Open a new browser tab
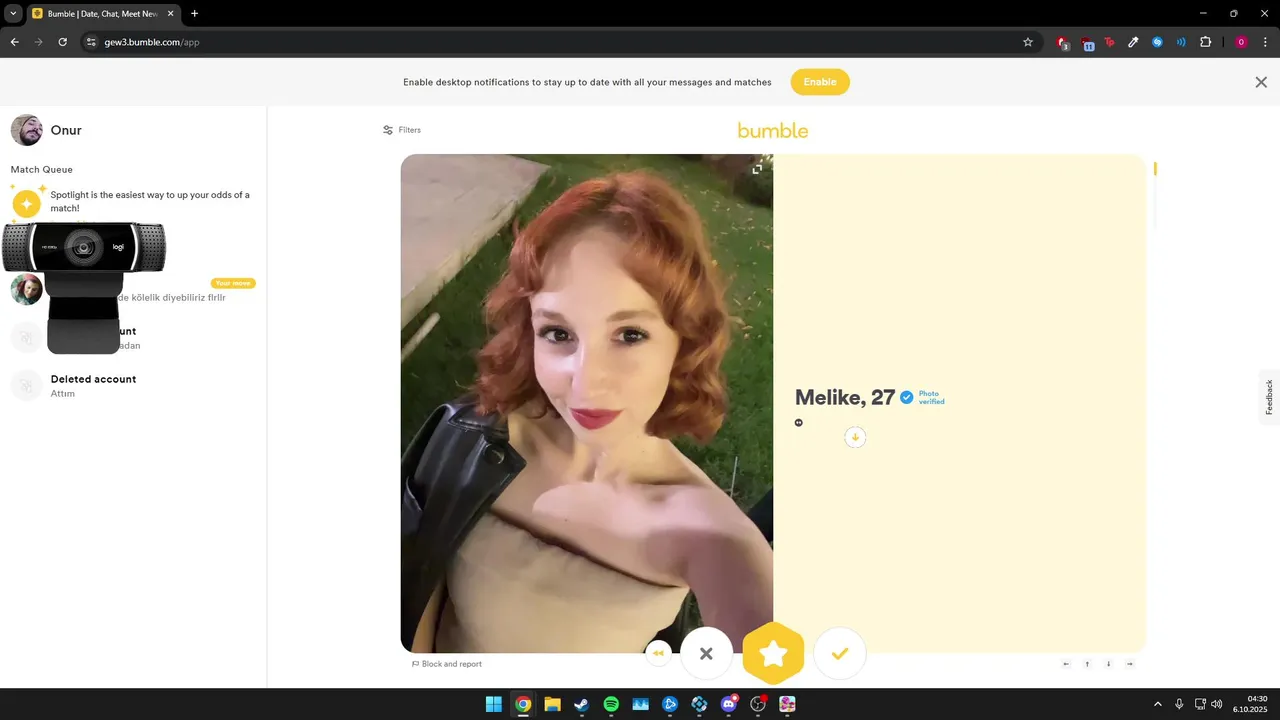 194,14
